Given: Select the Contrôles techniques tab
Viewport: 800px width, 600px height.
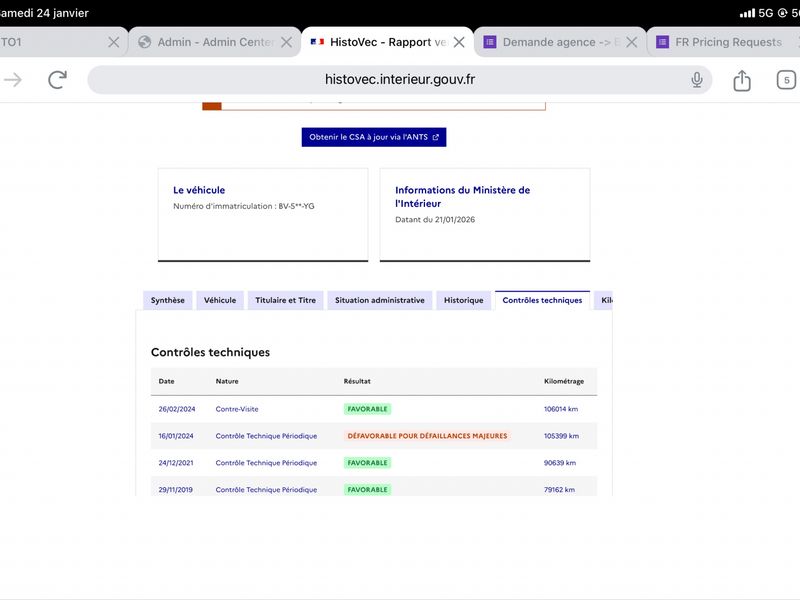Looking at the screenshot, I should click(542, 300).
